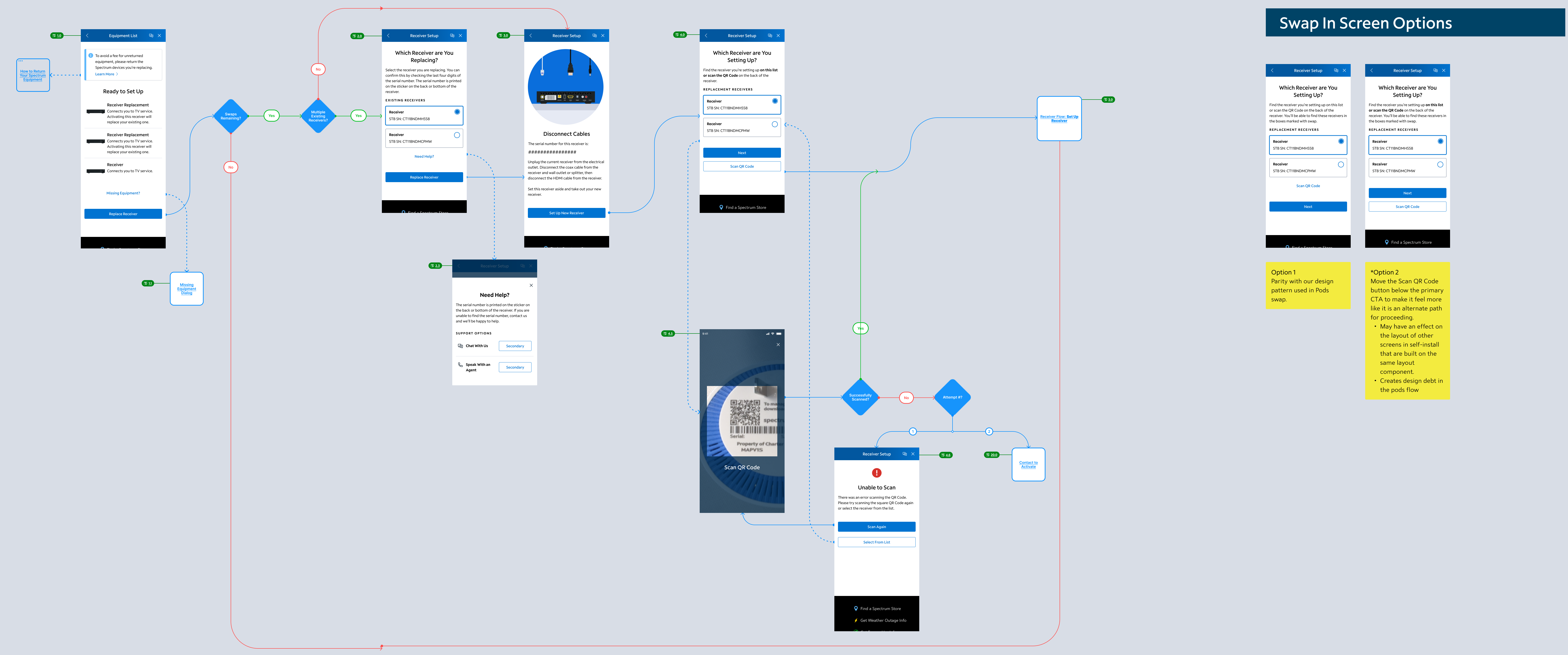Click phone icon beside Speak With an Agent
The image size is (1568, 655).
460,365
